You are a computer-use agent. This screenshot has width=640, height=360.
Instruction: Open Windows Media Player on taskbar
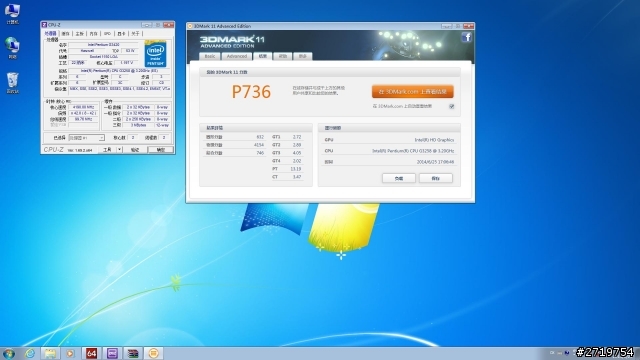[70, 353]
